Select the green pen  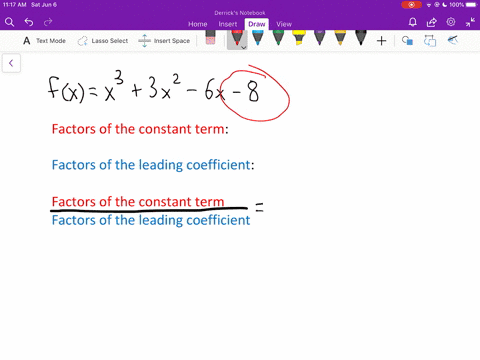coord(278,38)
